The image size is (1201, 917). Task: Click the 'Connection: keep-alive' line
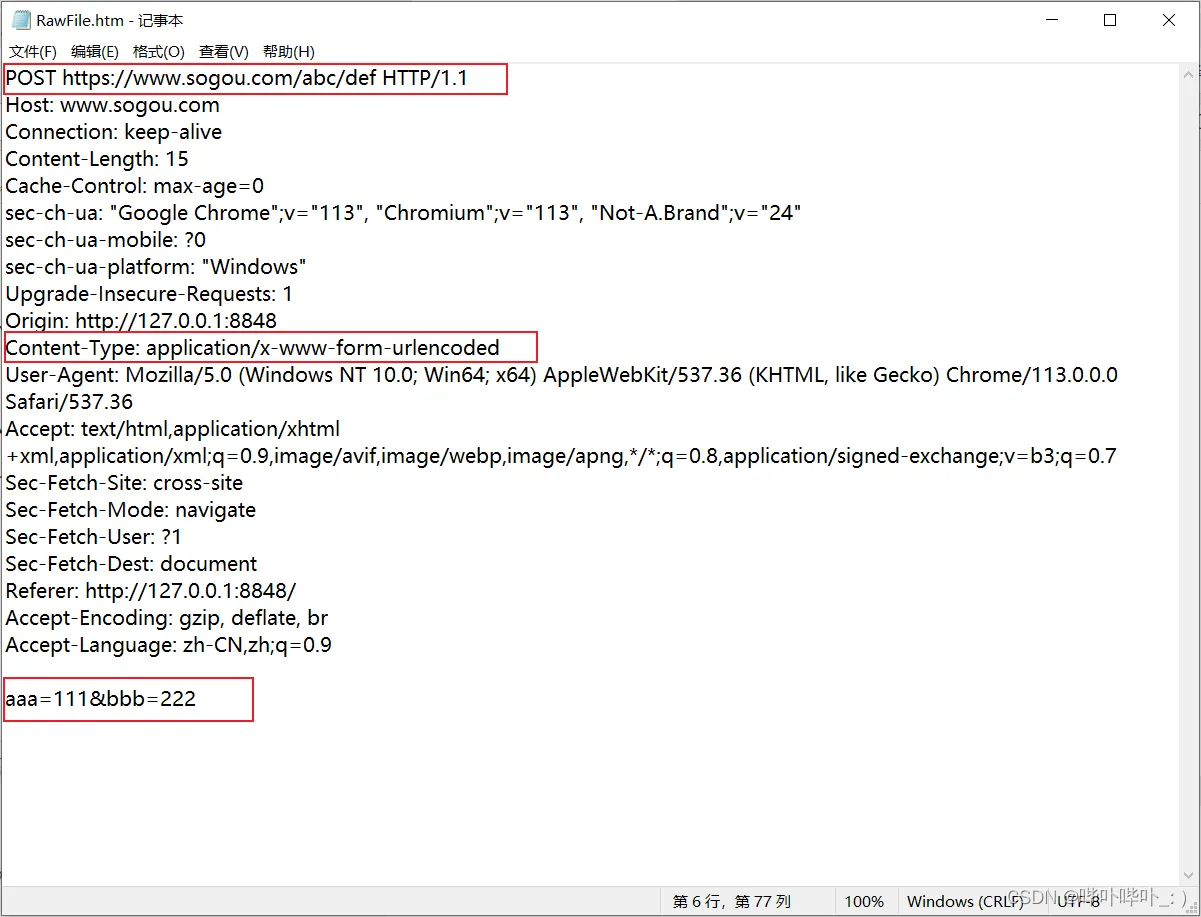pyautogui.click(x=114, y=132)
